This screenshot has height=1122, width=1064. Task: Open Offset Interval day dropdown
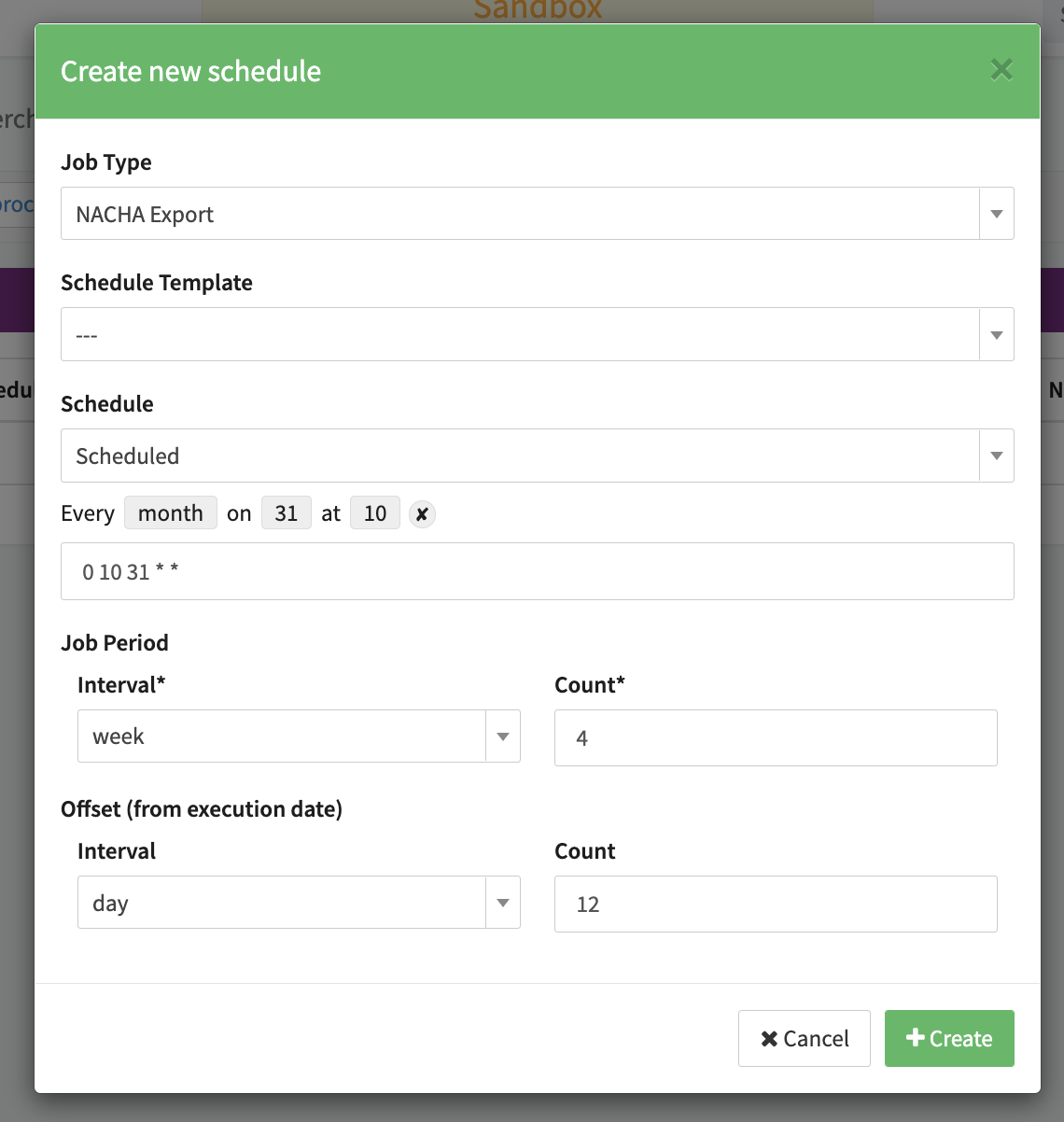coord(503,903)
